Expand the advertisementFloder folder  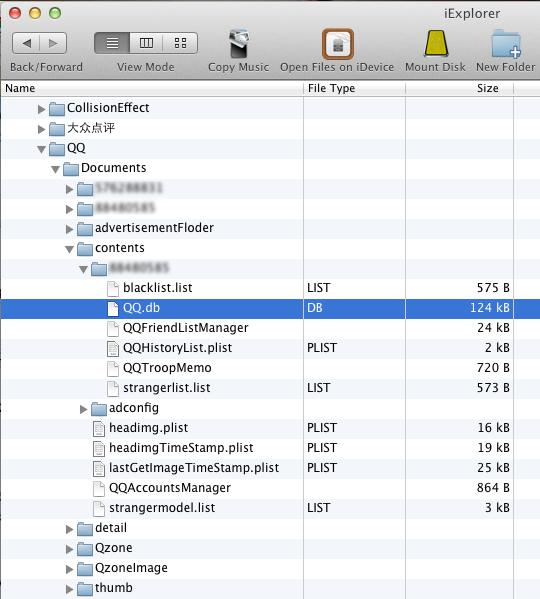coord(70,229)
